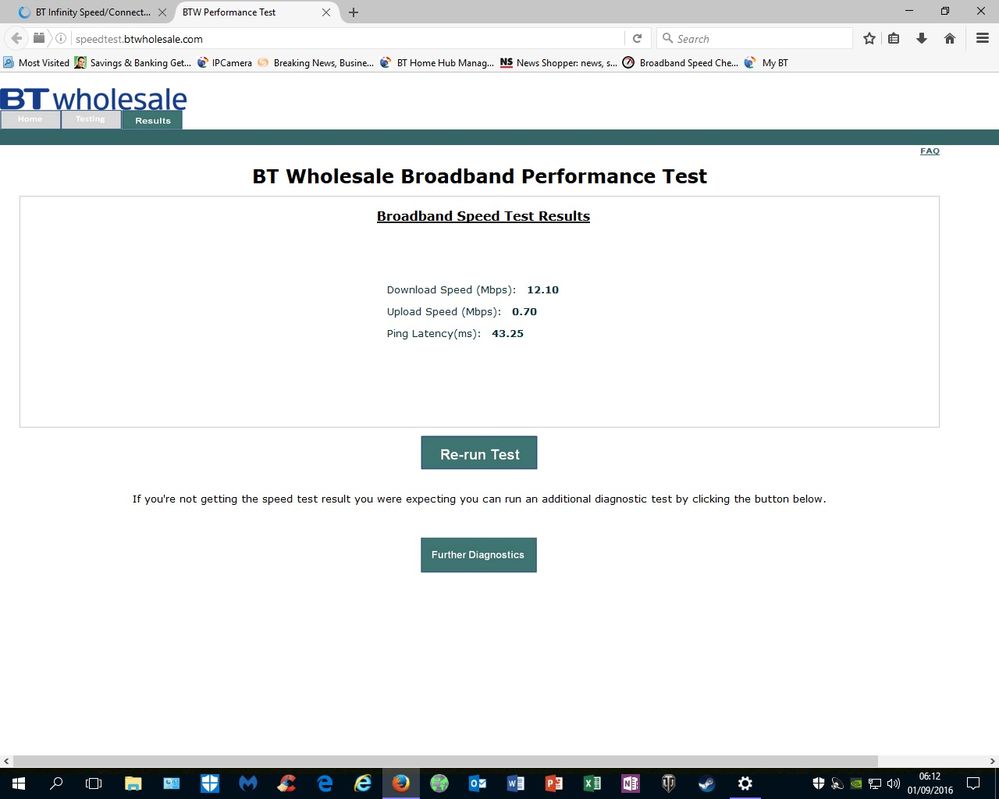Screen dimensions: 999x799
Task: Click the Broadband Speed Test Results heading
Action: (x=483, y=216)
